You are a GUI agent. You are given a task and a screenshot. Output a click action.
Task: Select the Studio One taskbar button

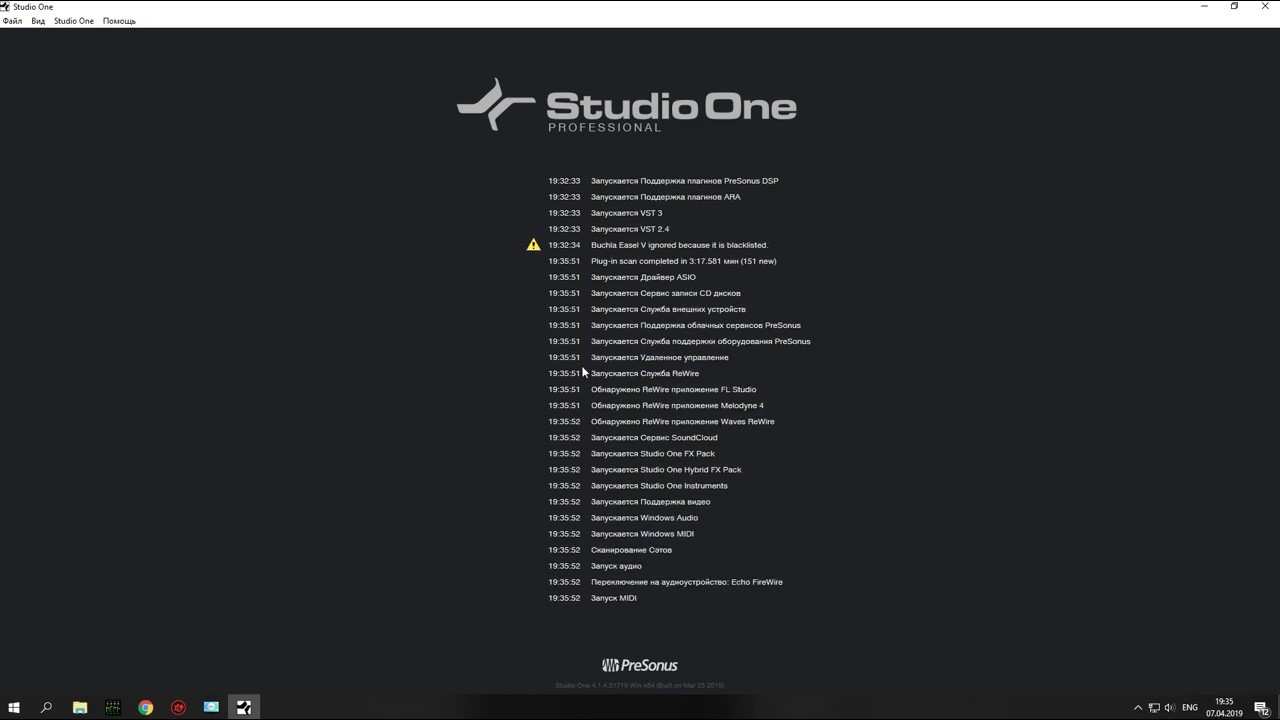click(244, 707)
